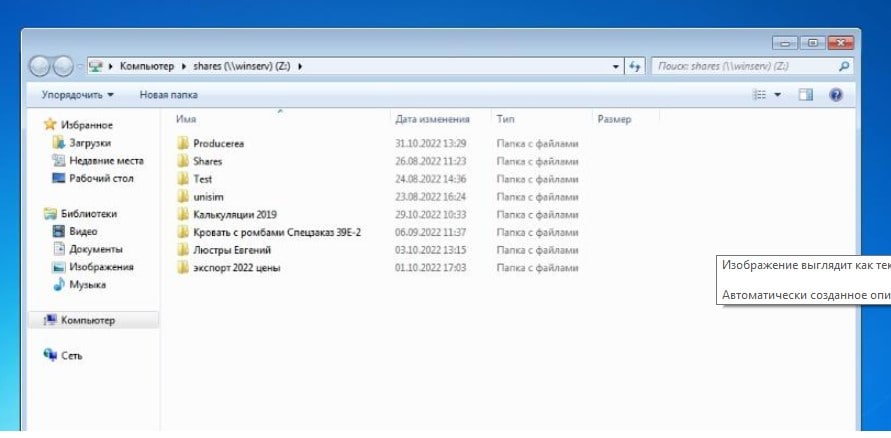
Task: Create a folder with Новая папка
Action: (169, 95)
